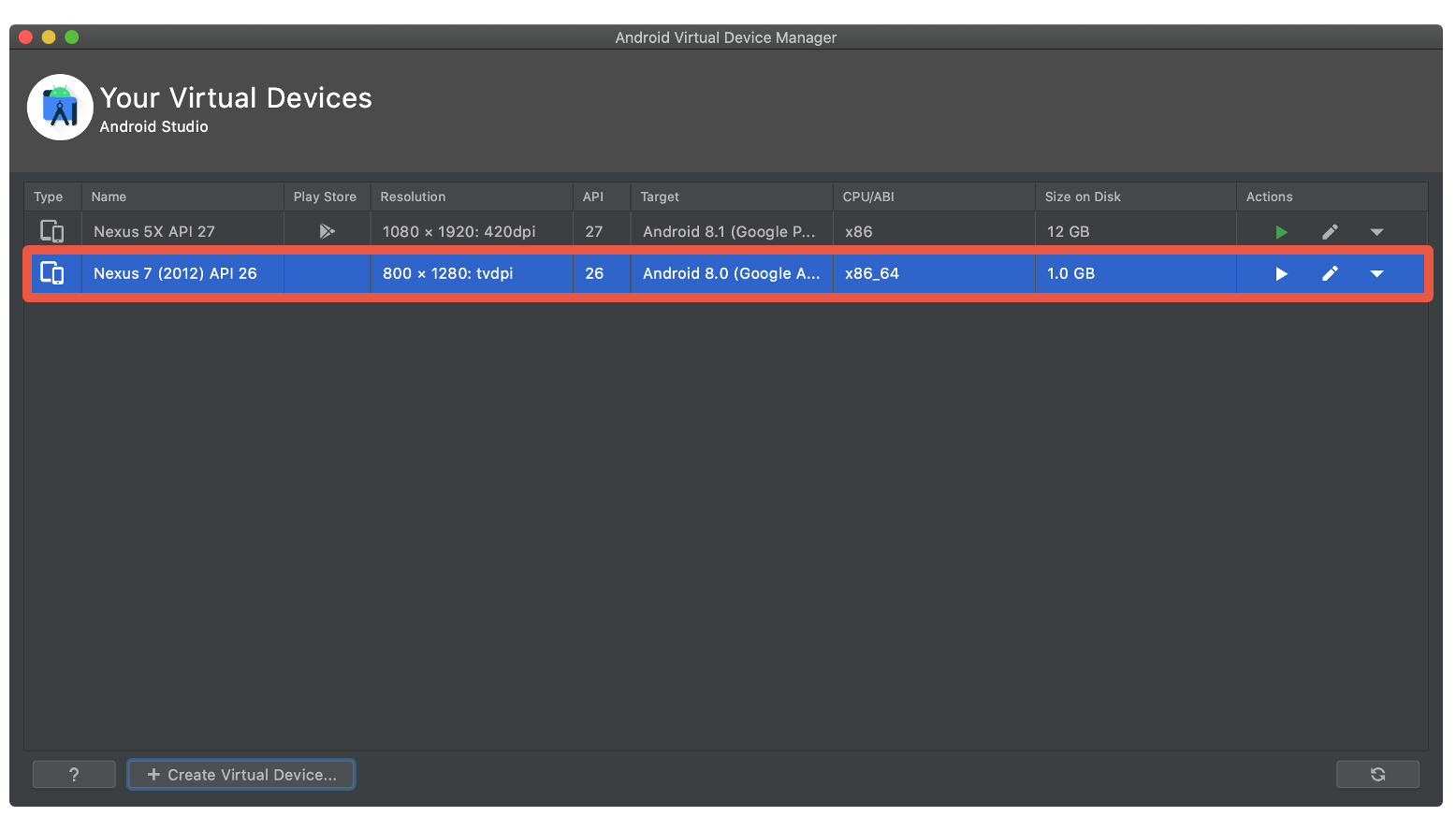Open actions dropdown for Nexus 5X API 27
The height and width of the screenshot is (831, 1456).
pyautogui.click(x=1376, y=232)
